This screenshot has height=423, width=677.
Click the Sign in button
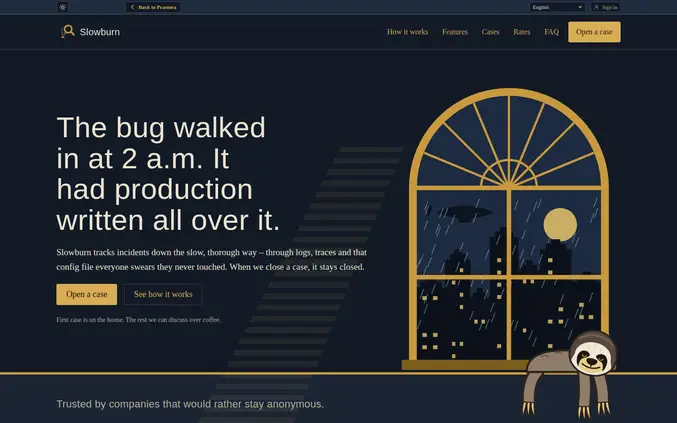tap(605, 7)
